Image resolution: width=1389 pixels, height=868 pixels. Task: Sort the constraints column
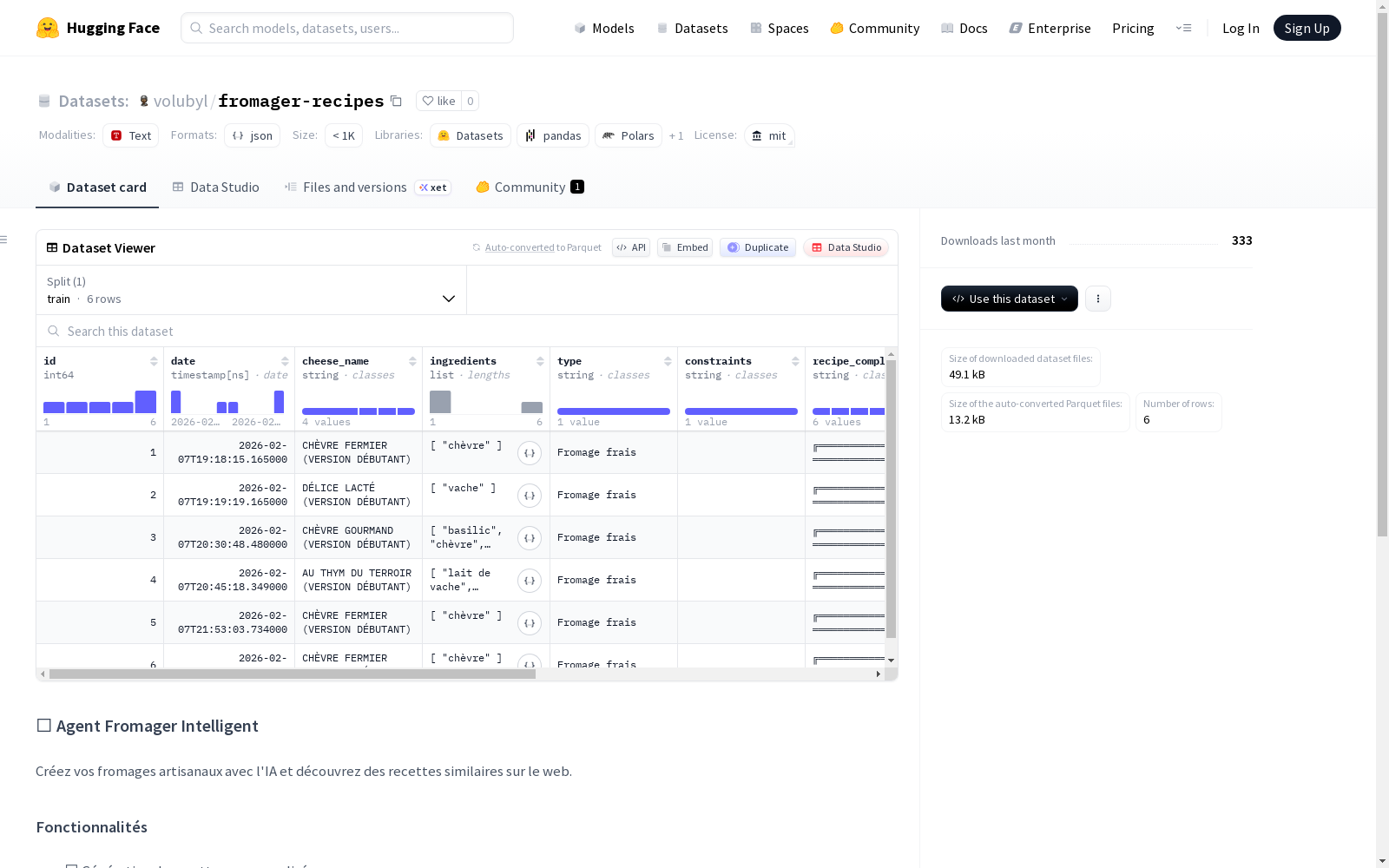tap(795, 361)
